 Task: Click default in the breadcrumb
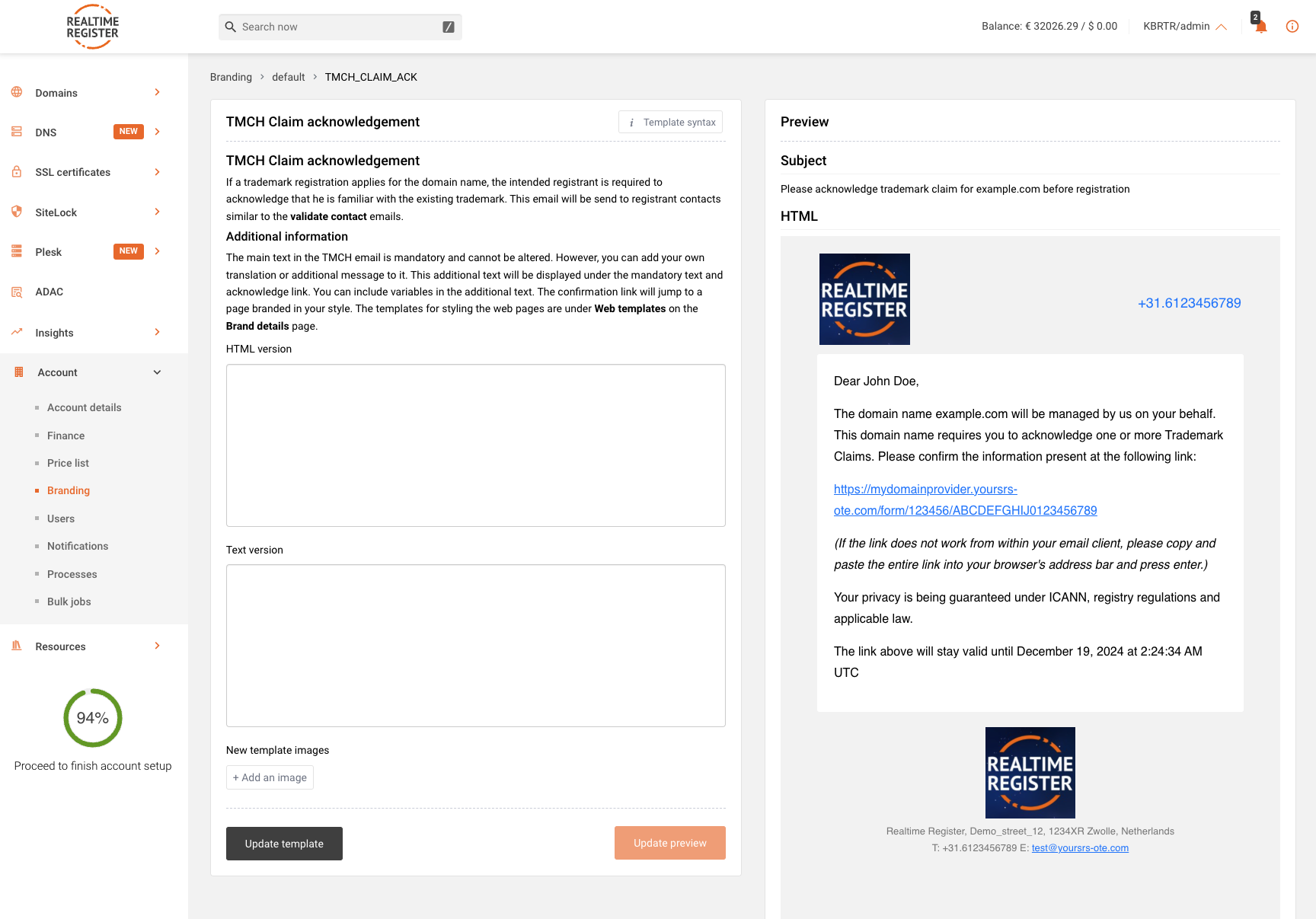[288, 77]
